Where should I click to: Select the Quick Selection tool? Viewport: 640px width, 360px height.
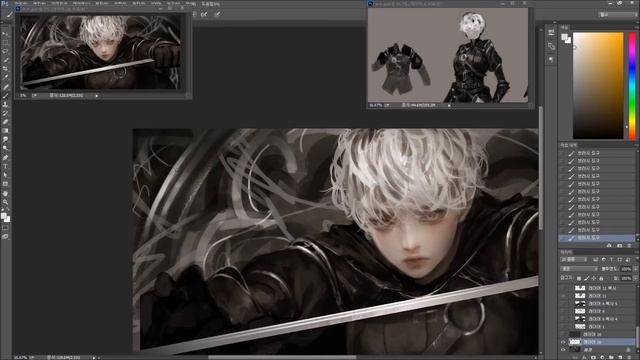point(5,59)
